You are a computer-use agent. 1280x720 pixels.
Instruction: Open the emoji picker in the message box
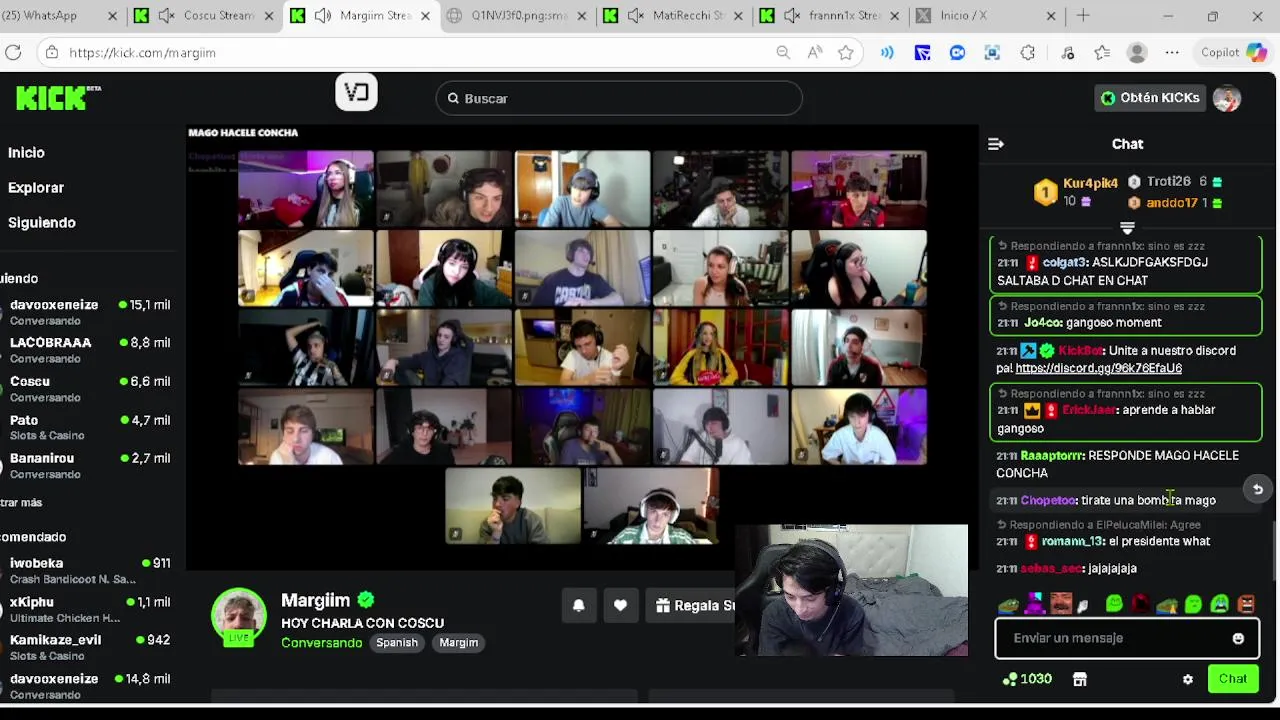point(1238,638)
